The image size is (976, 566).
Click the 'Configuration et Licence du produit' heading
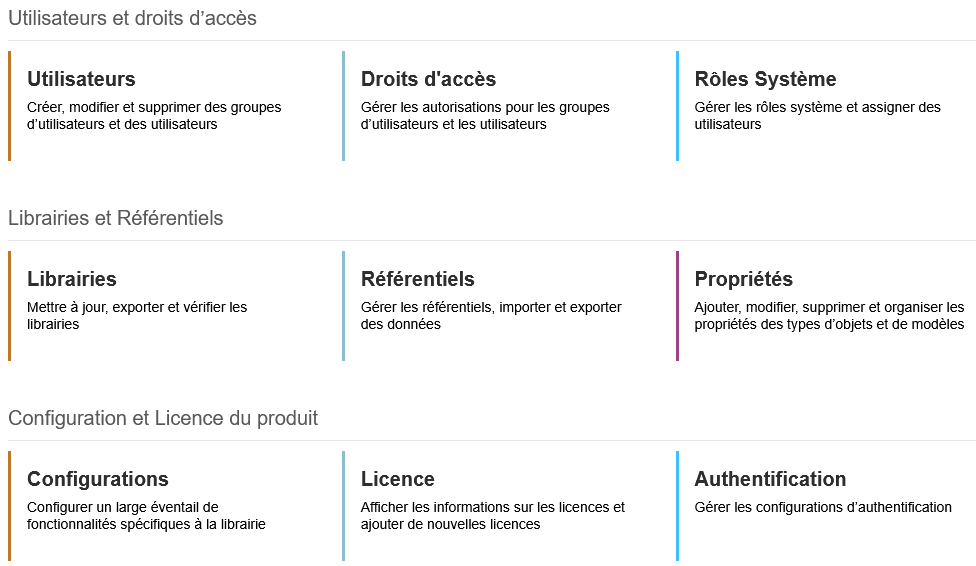pyautogui.click(x=163, y=418)
